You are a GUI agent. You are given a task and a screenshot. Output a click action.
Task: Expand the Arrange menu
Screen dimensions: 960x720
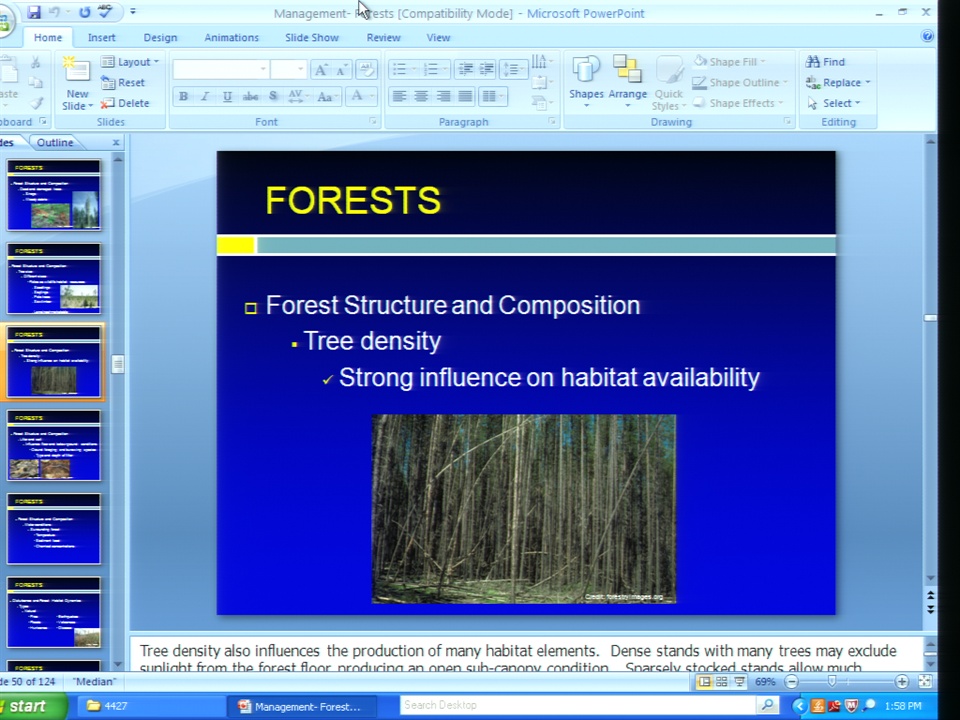click(628, 81)
